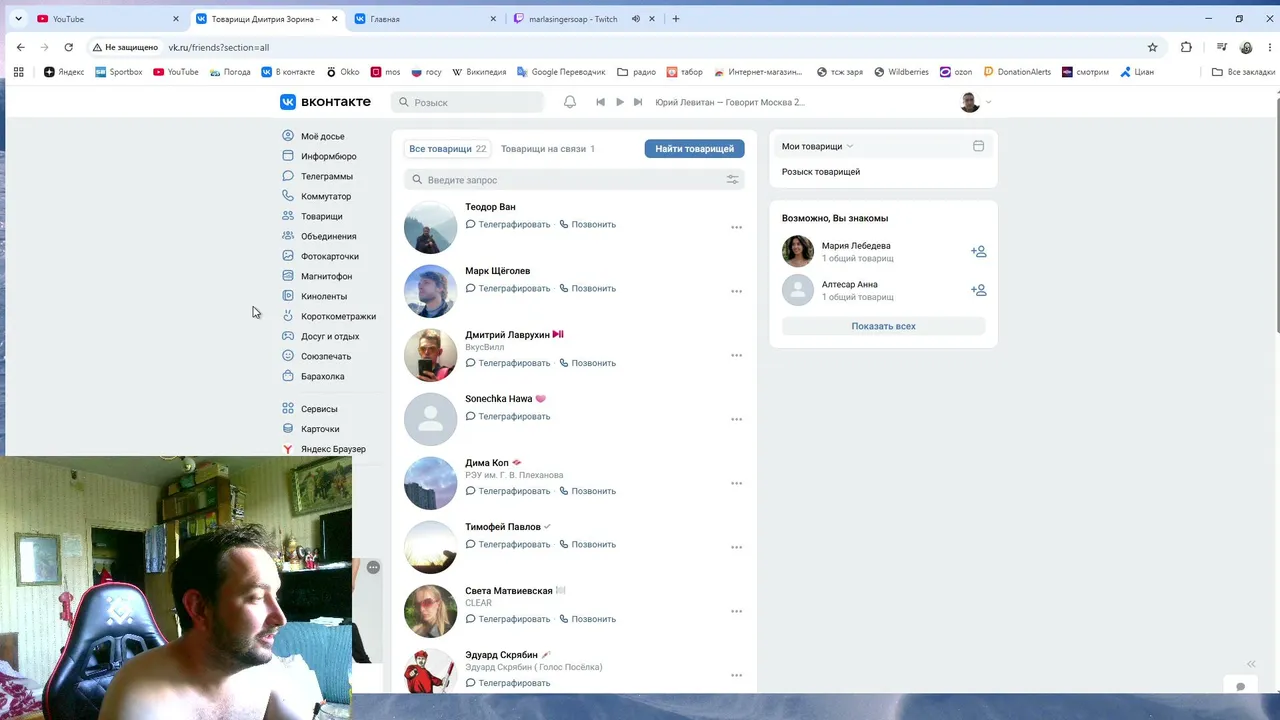Open more options for Дмитрий Лаврухин

point(737,355)
